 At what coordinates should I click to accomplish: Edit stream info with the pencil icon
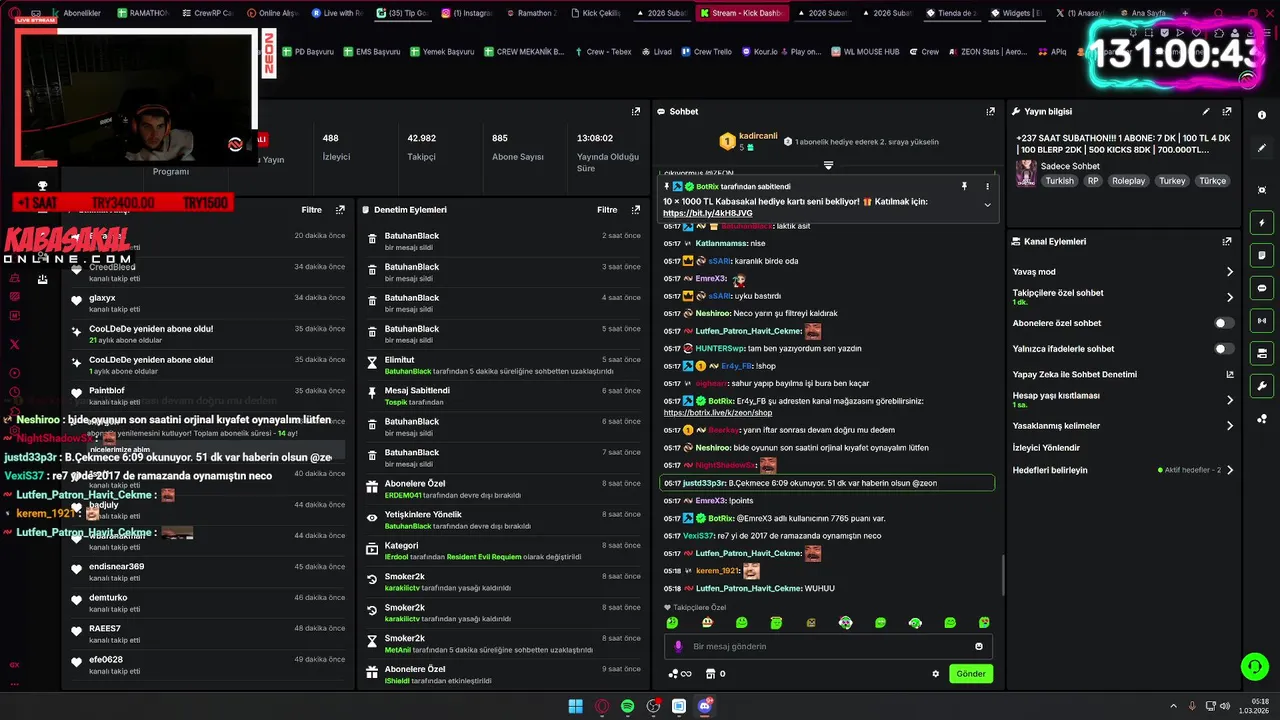pyautogui.click(x=1206, y=112)
